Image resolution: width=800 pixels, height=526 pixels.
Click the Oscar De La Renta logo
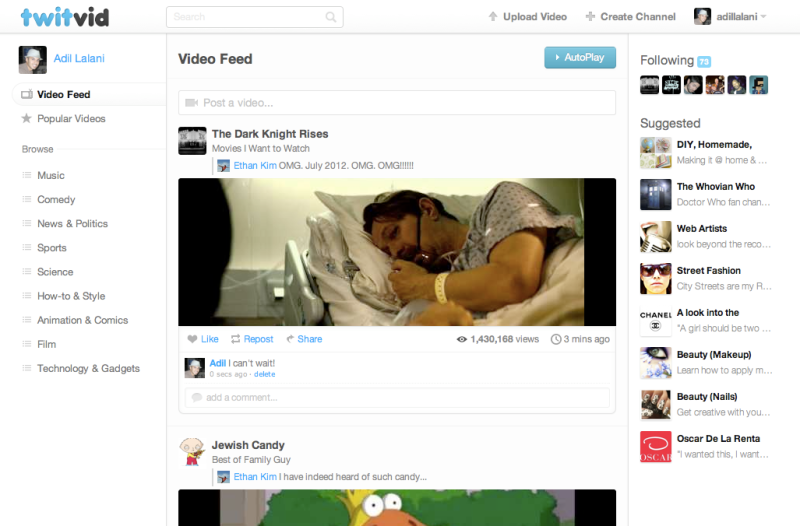point(656,447)
